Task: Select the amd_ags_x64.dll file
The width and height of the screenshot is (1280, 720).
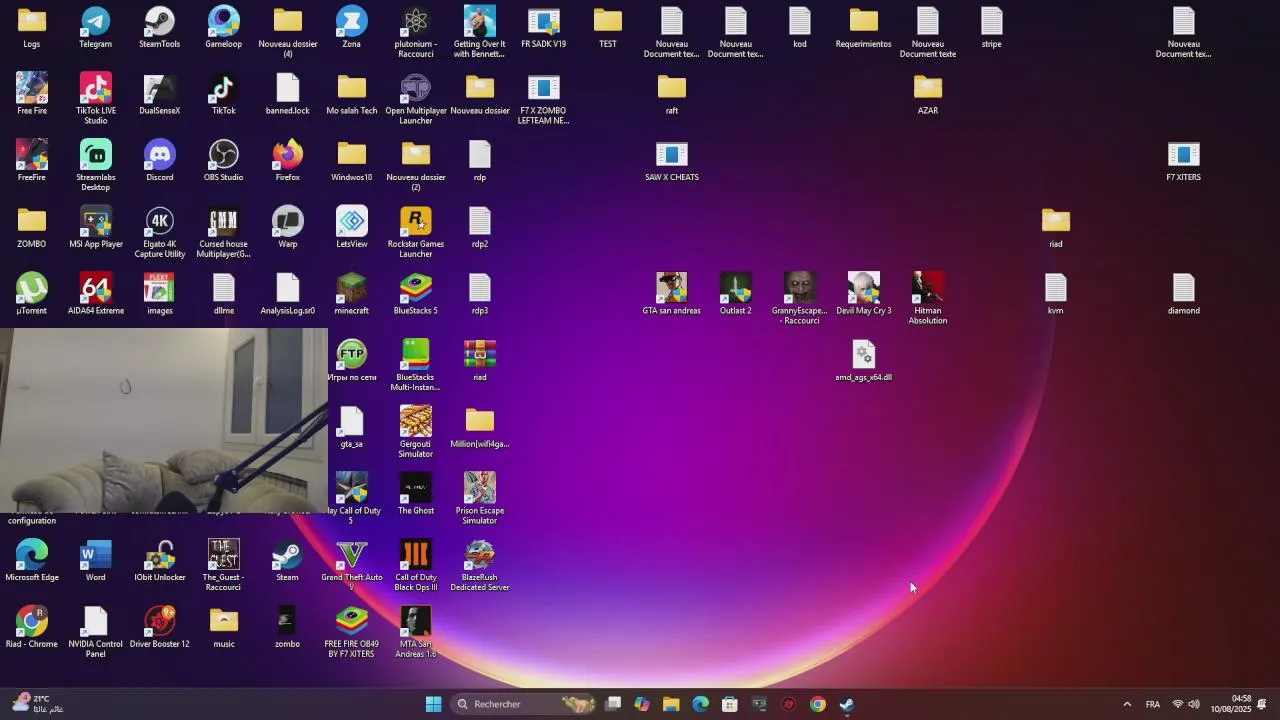Action: click(864, 360)
